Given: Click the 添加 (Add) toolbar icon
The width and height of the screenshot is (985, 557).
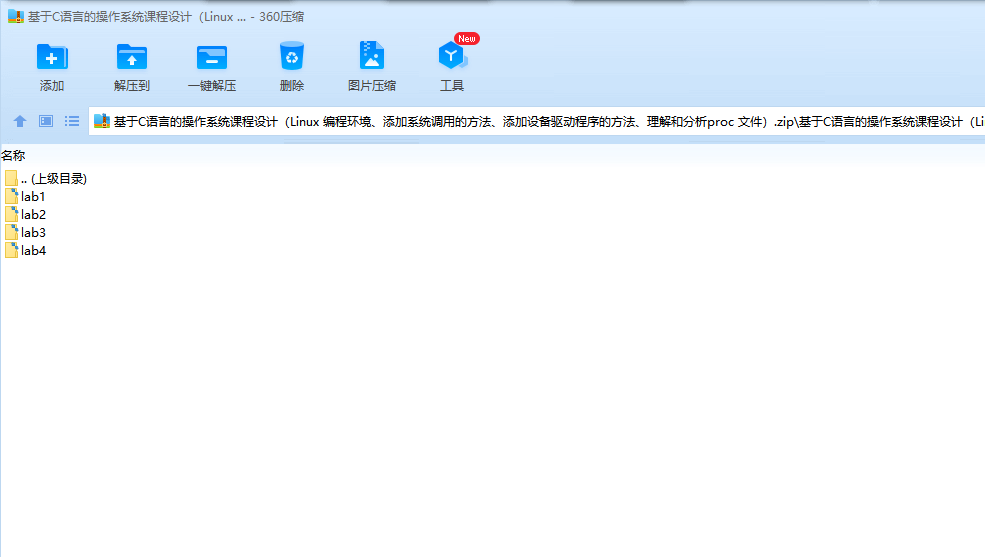Looking at the screenshot, I should pos(52,57).
